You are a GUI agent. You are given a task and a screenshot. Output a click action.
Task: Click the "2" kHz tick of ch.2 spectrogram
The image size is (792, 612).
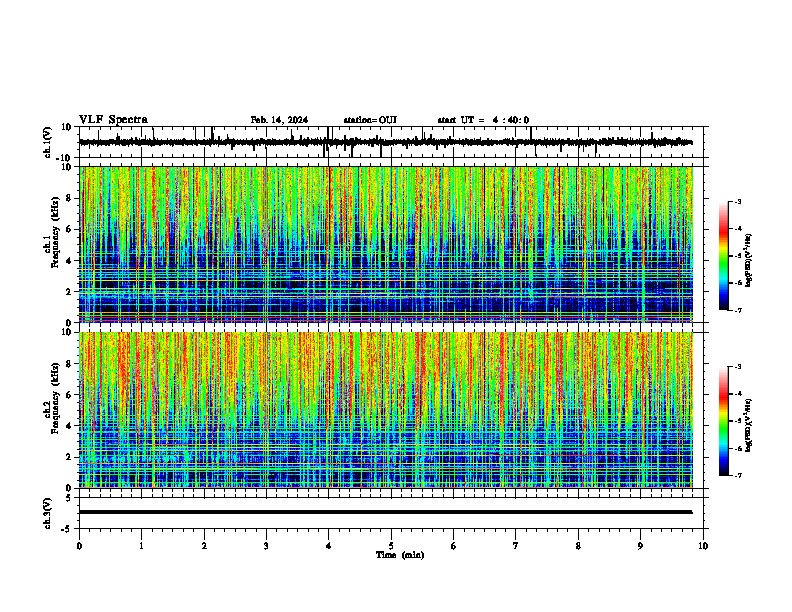click(x=70, y=457)
